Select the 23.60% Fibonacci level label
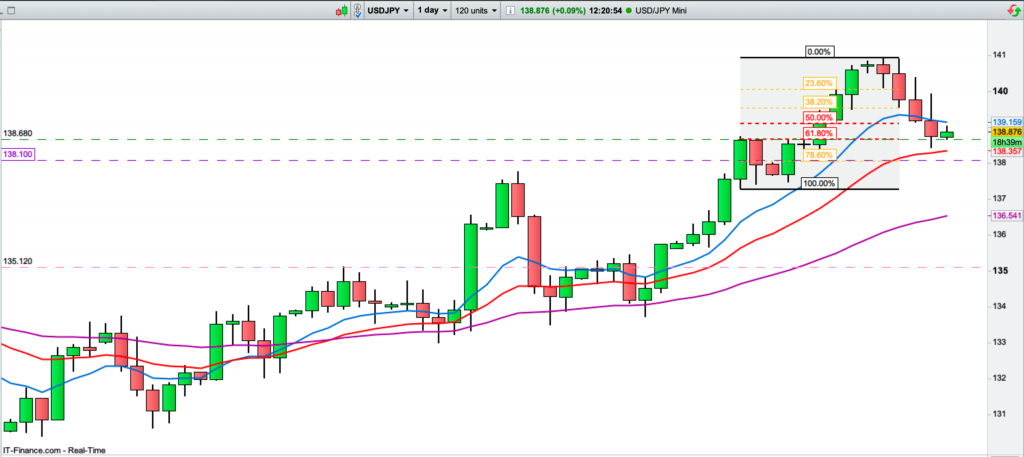The width and height of the screenshot is (1024, 457). click(818, 83)
